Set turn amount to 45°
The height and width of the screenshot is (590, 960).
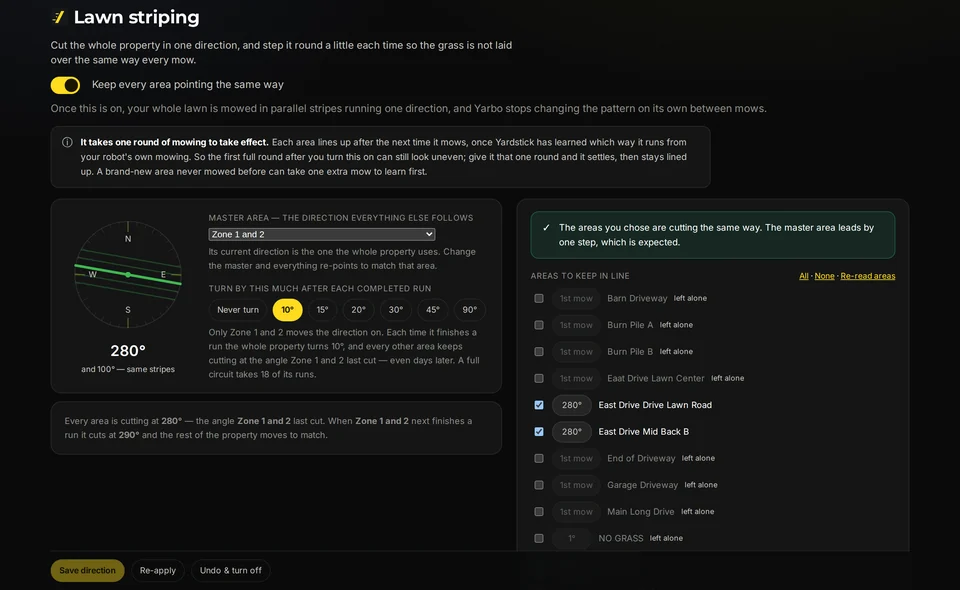coord(433,310)
